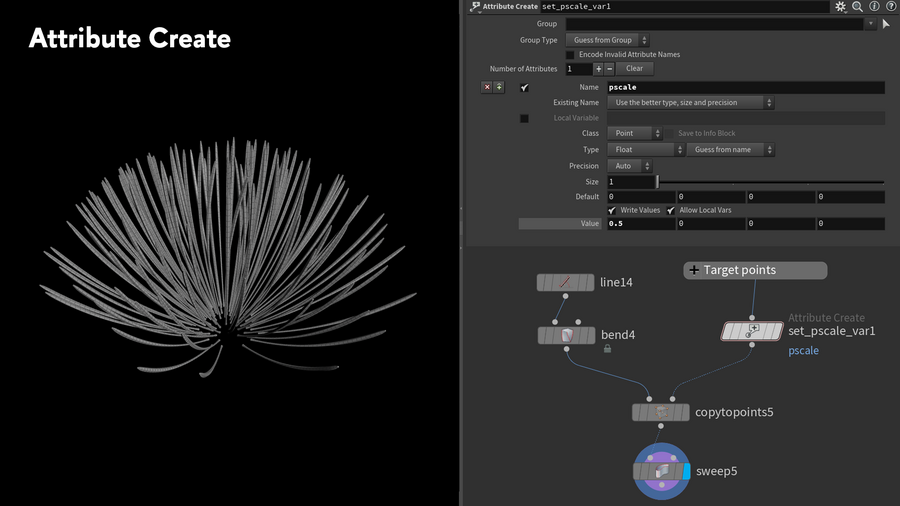Toggle the Write Values checkbox
Screen dimensions: 900x506
click(612, 210)
